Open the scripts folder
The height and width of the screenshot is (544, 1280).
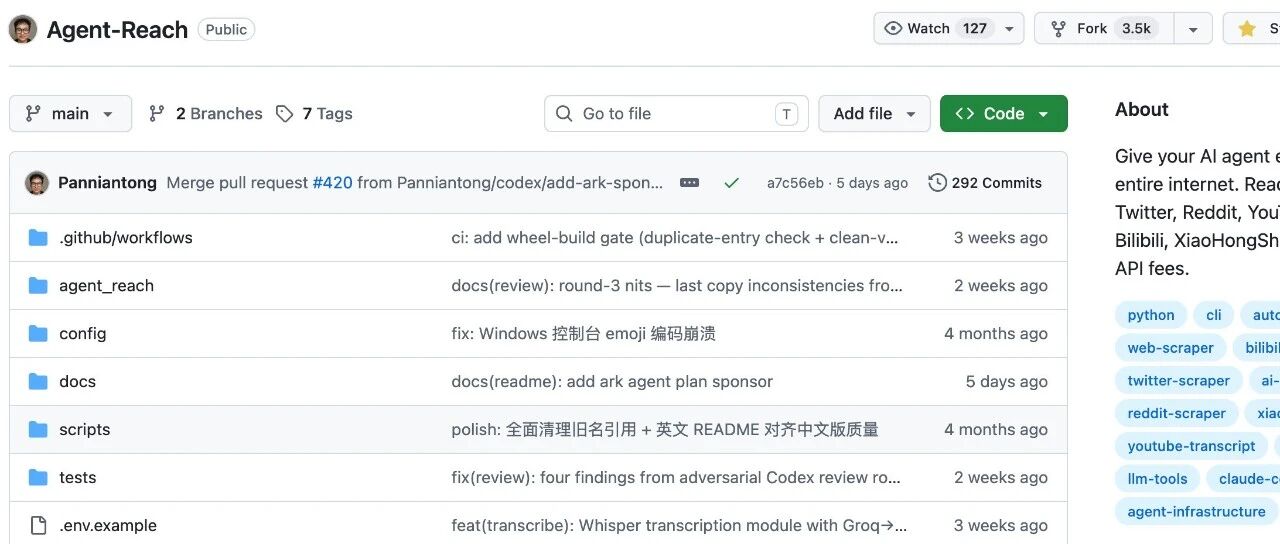[x=84, y=429]
